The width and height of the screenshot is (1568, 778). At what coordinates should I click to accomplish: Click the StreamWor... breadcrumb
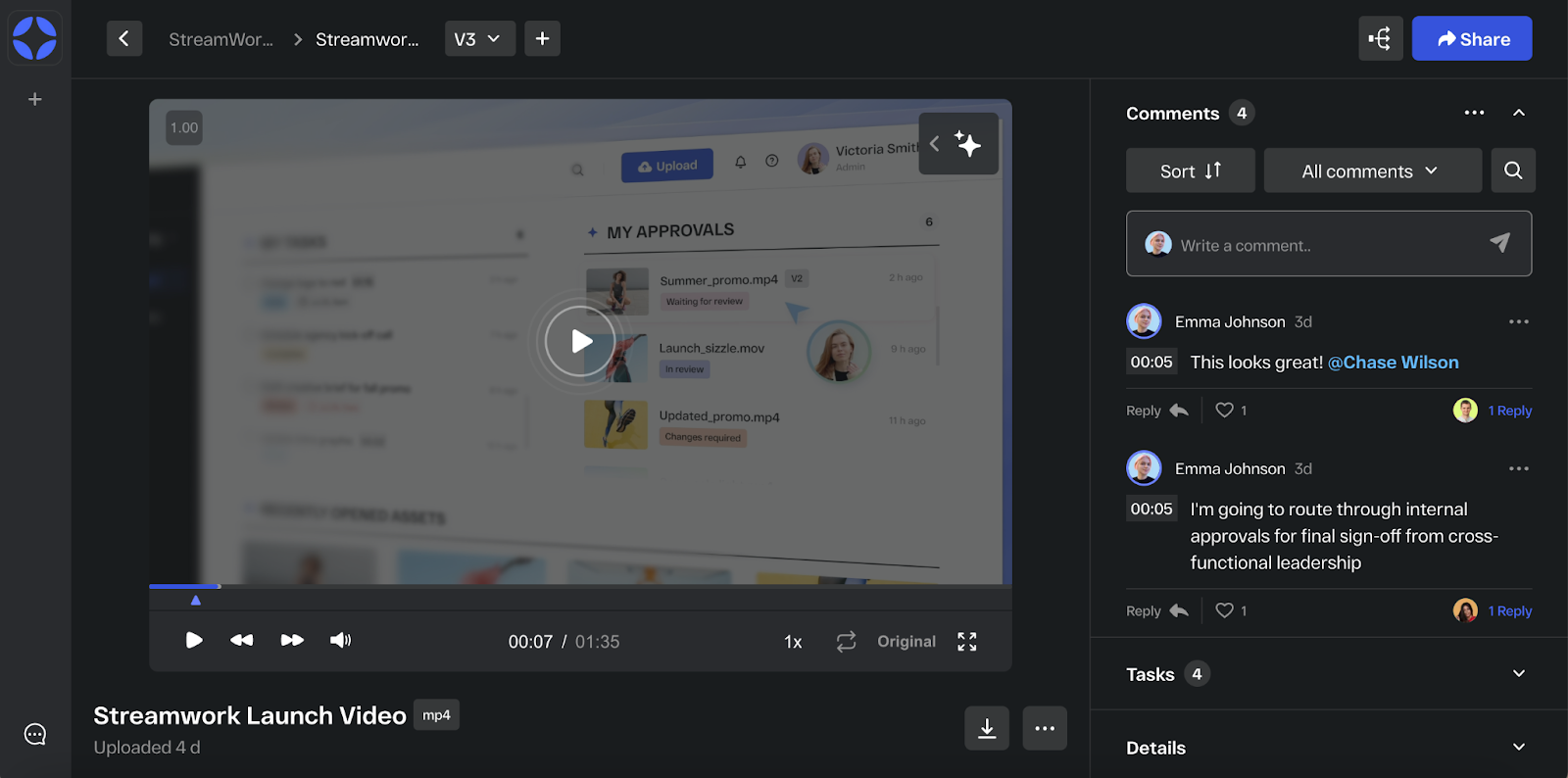pyautogui.click(x=221, y=39)
